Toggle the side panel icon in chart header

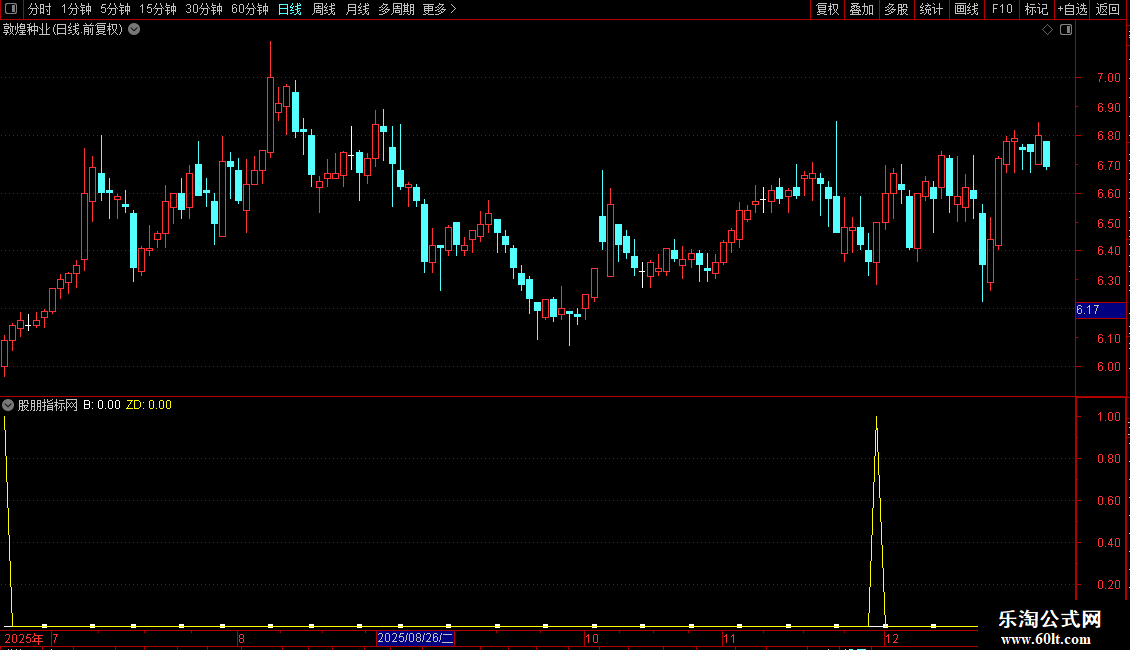pos(1066,30)
